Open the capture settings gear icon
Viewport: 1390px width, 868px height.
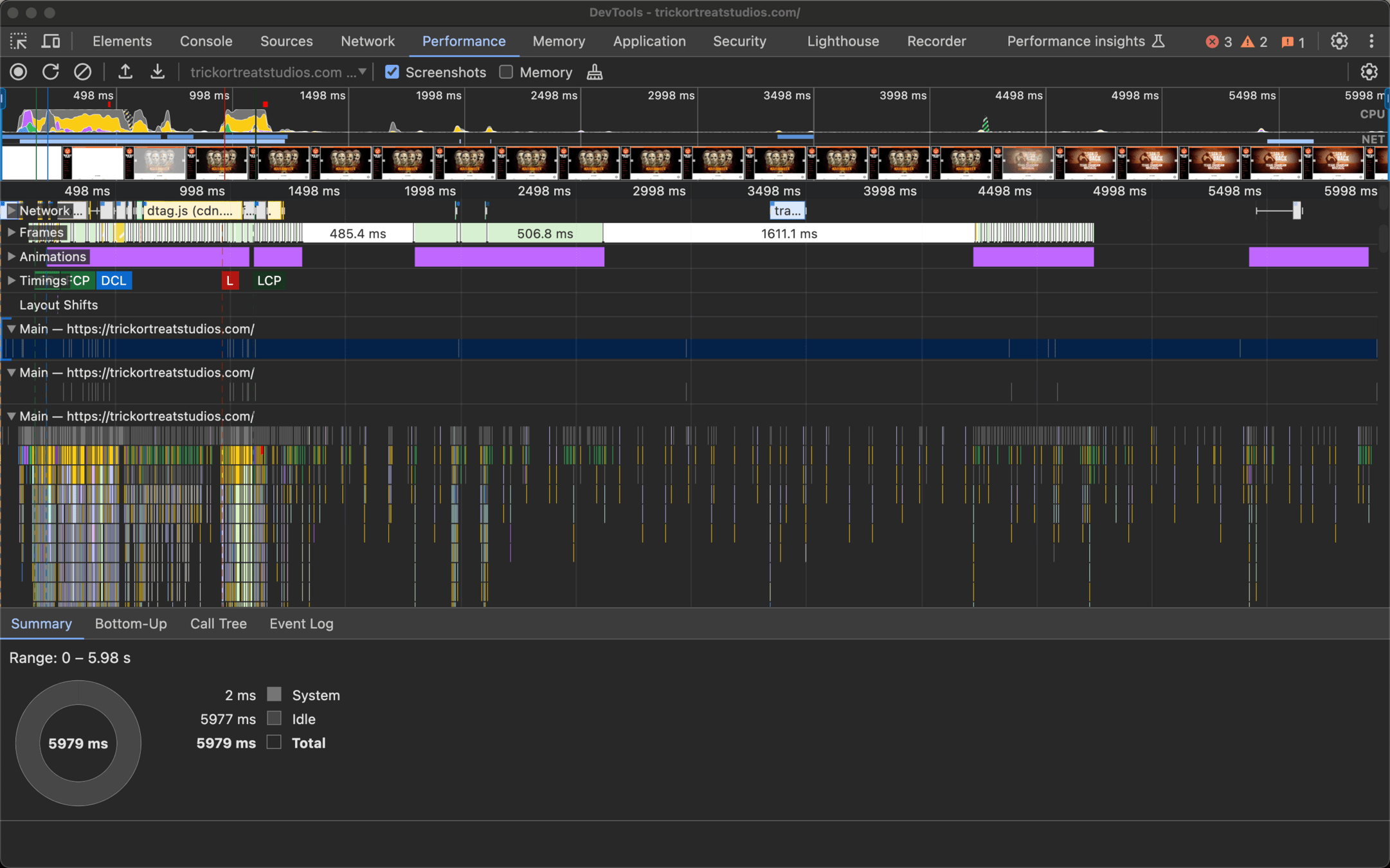(x=1369, y=72)
